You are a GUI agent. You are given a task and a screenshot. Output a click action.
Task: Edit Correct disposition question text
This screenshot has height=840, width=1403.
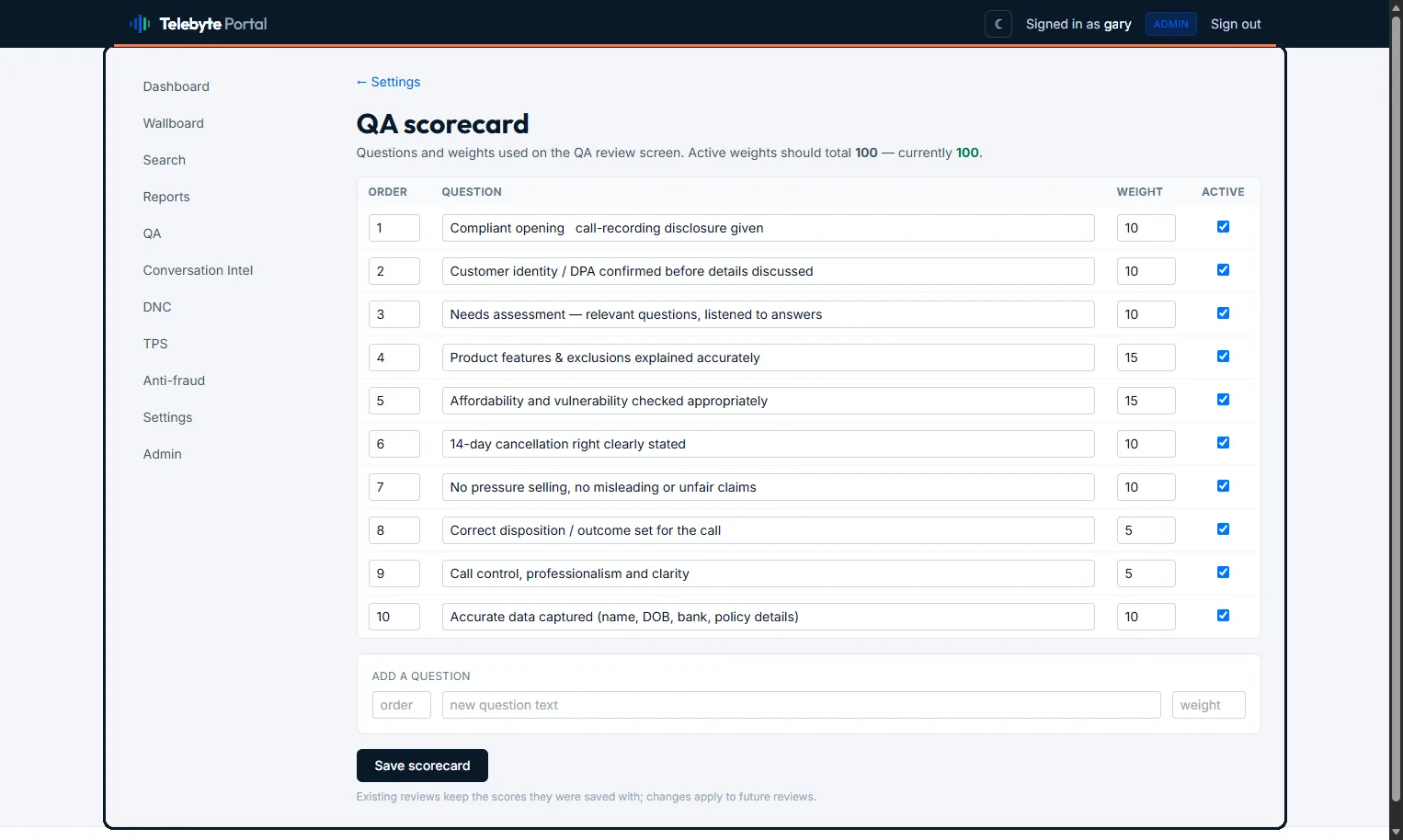click(768, 530)
